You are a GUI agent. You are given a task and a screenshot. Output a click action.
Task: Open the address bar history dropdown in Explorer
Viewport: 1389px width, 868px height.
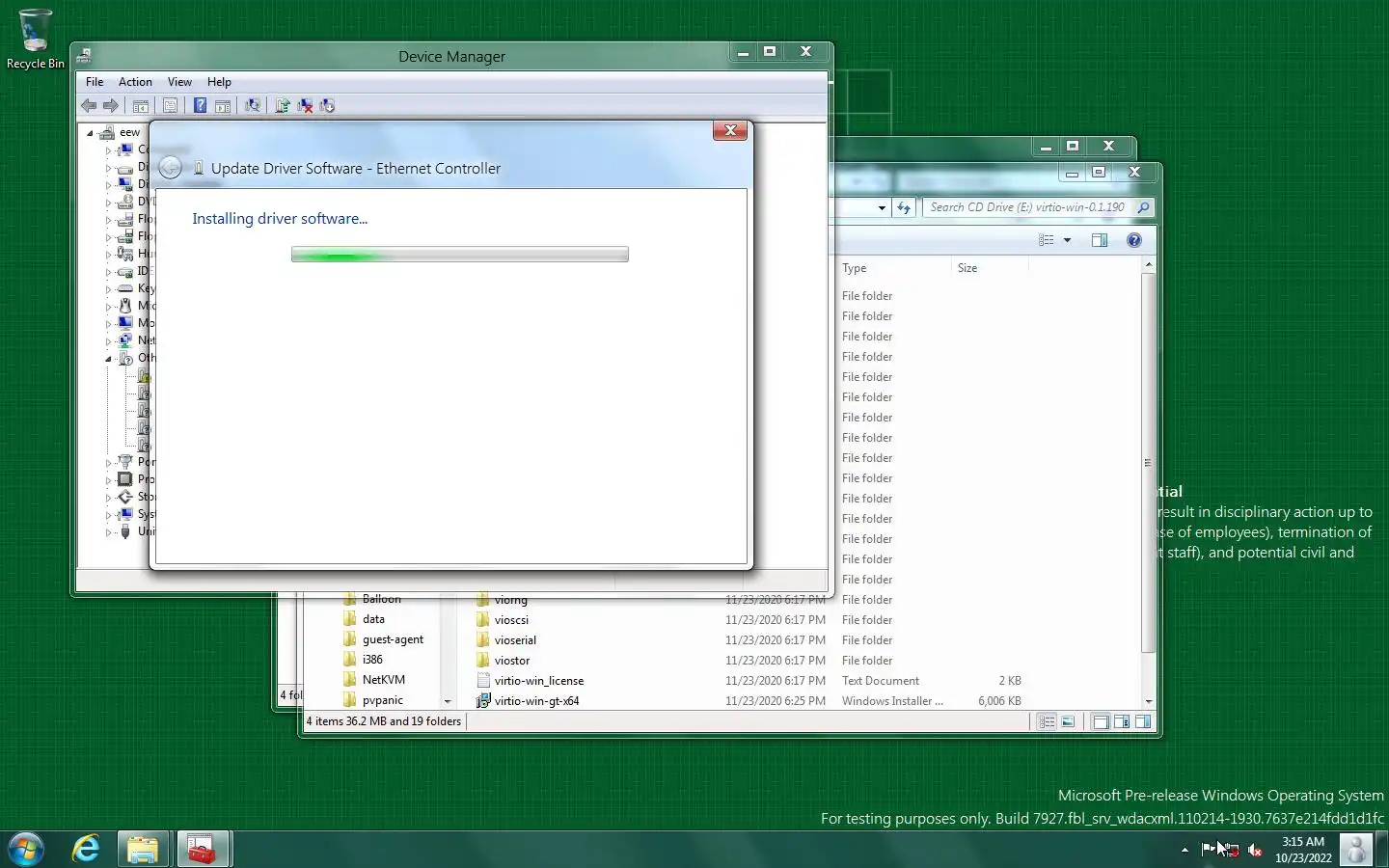(882, 207)
